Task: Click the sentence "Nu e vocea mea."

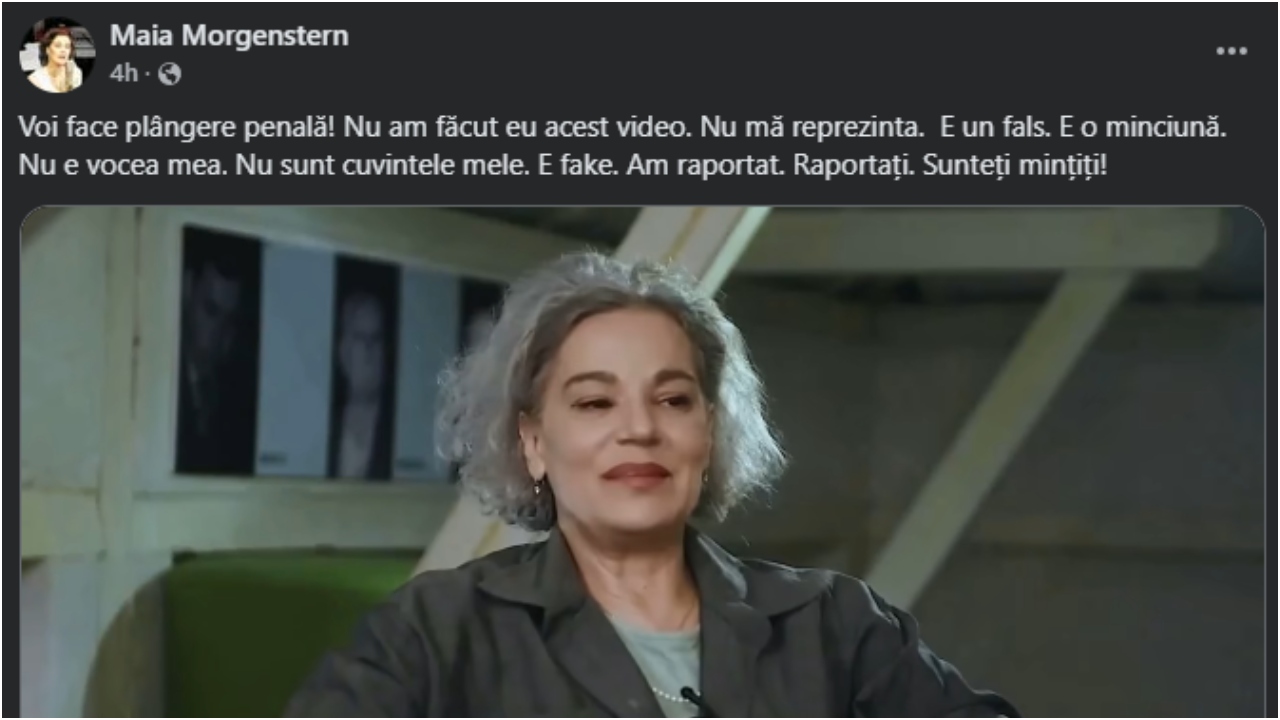Action: click(123, 165)
